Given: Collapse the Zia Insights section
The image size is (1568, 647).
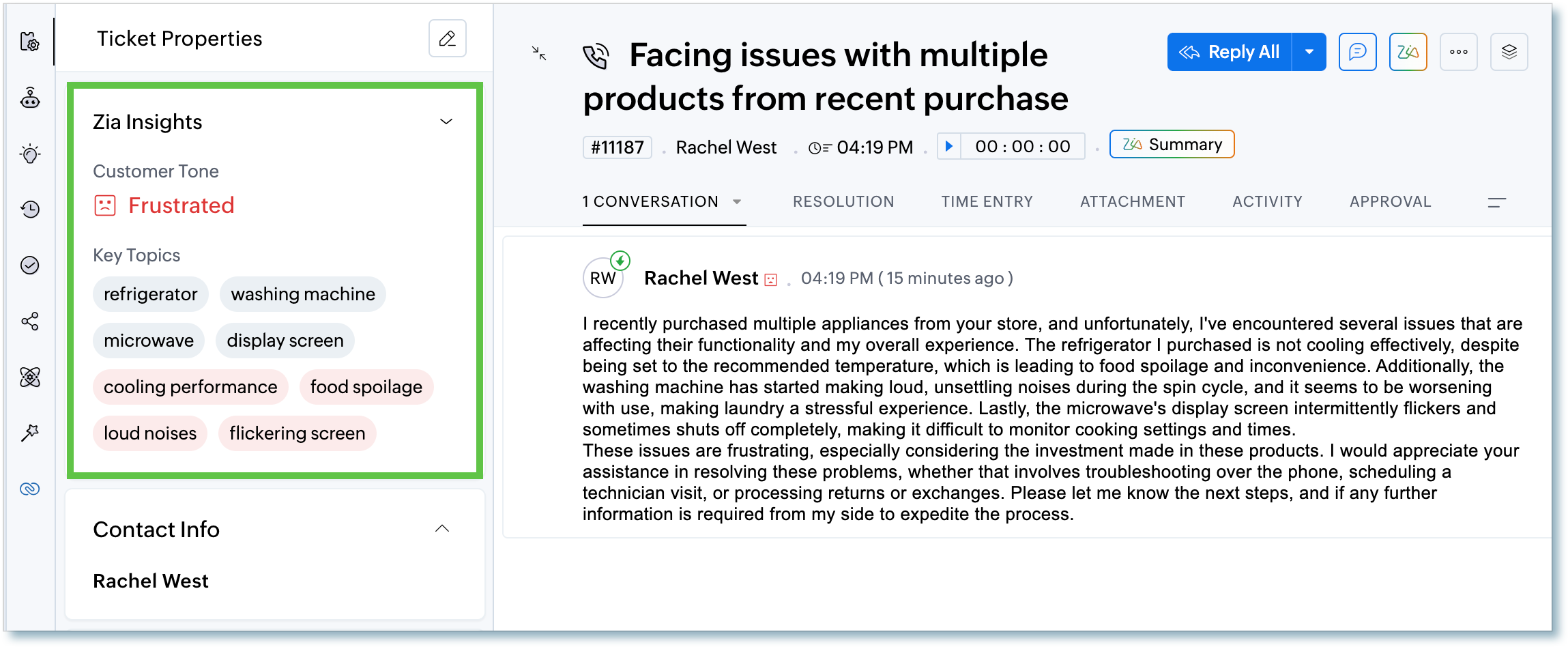Looking at the screenshot, I should point(446,121).
